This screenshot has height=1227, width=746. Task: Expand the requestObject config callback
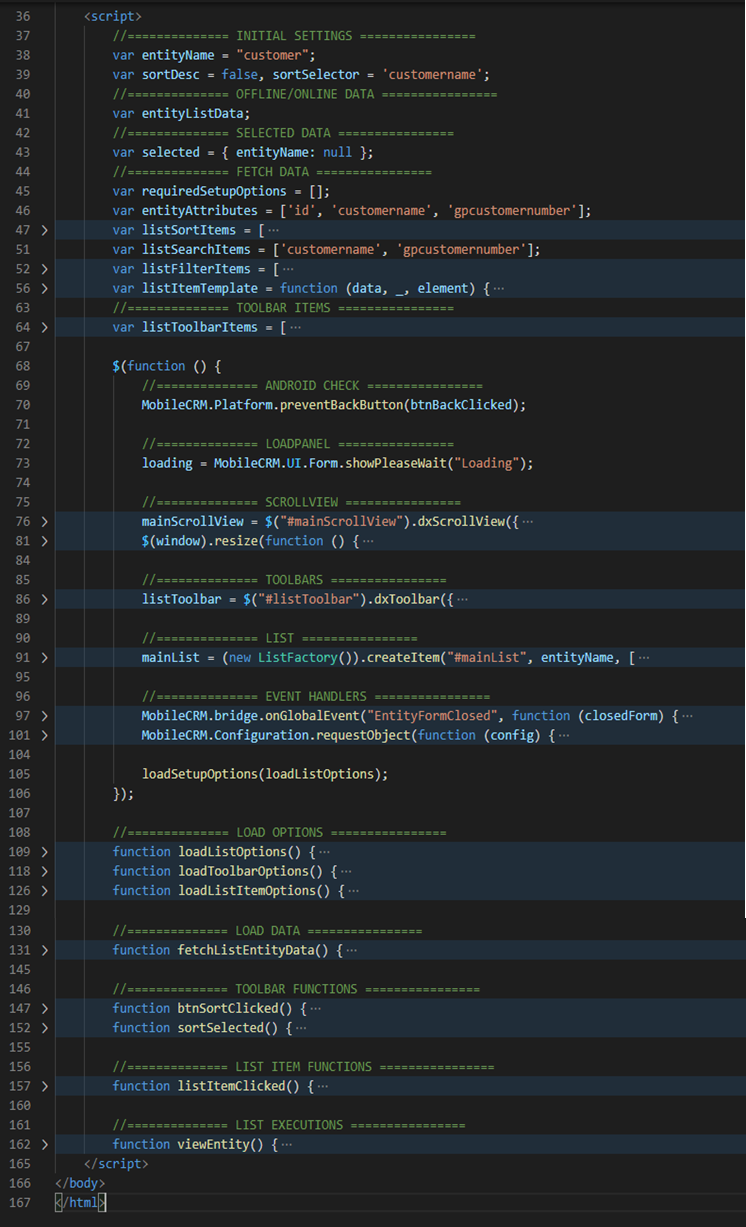[44, 735]
